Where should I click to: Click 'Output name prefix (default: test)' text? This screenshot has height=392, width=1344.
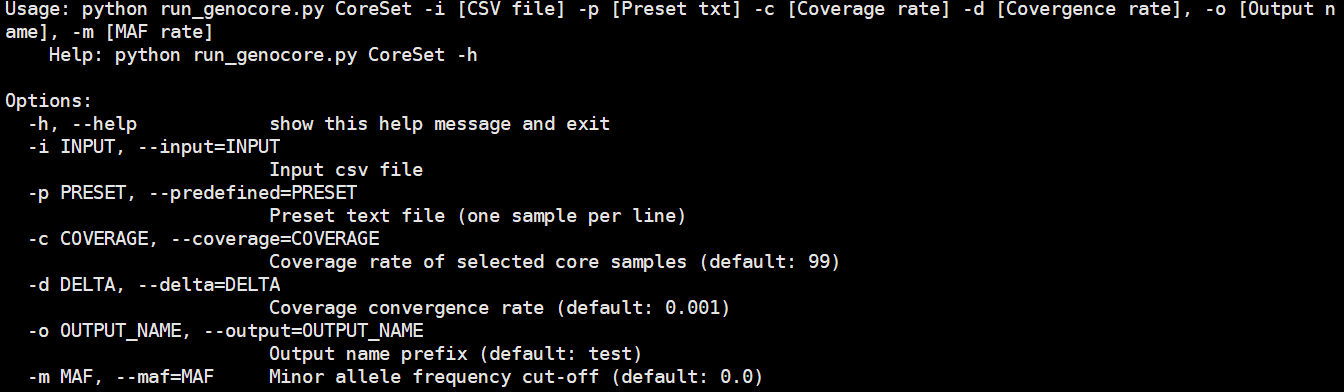[456, 354]
